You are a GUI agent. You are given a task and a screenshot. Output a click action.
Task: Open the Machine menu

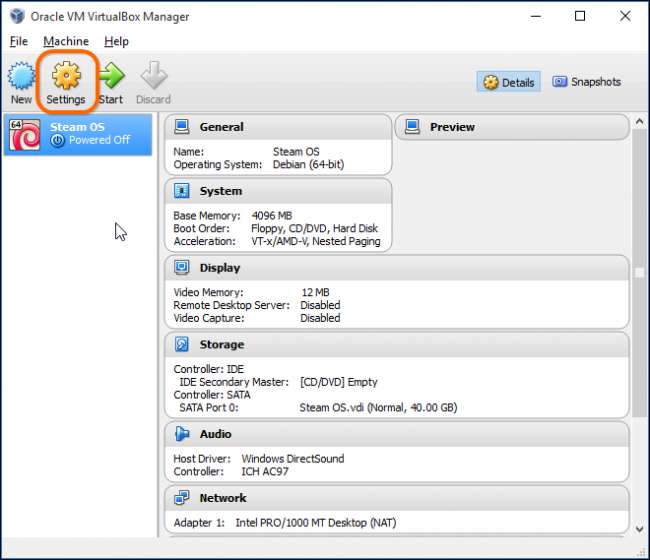coord(66,41)
